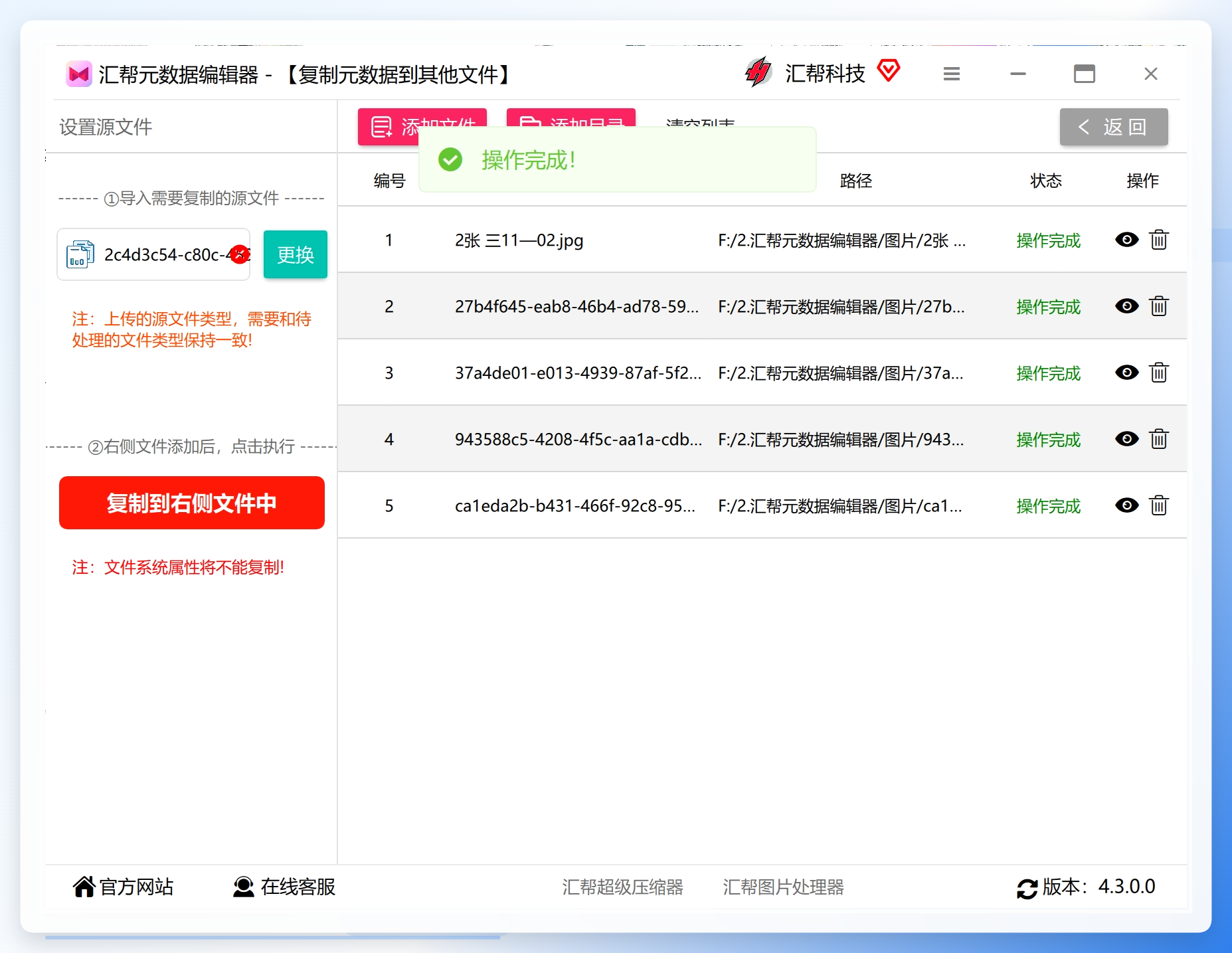Open 官方网站 link

coord(137,887)
